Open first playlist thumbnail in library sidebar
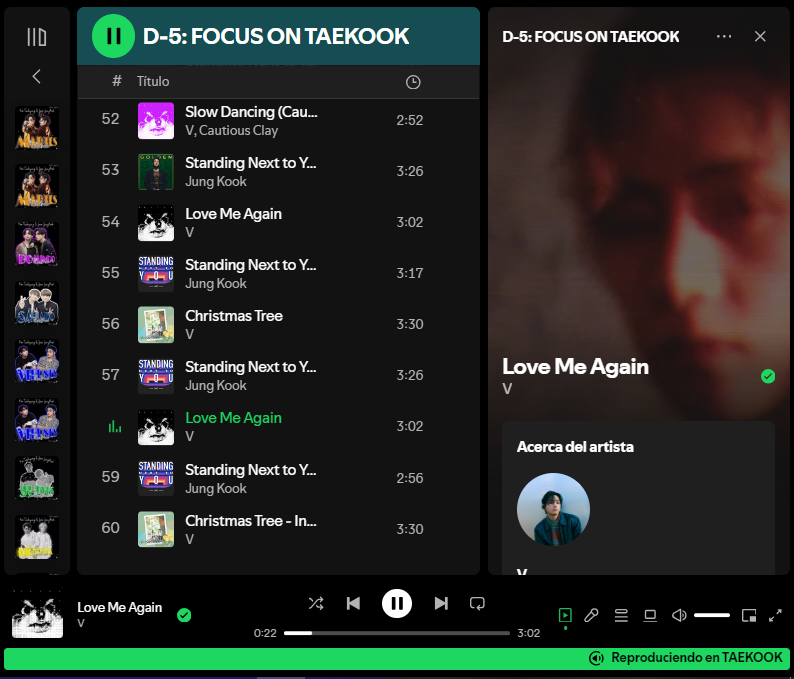 coord(37,128)
